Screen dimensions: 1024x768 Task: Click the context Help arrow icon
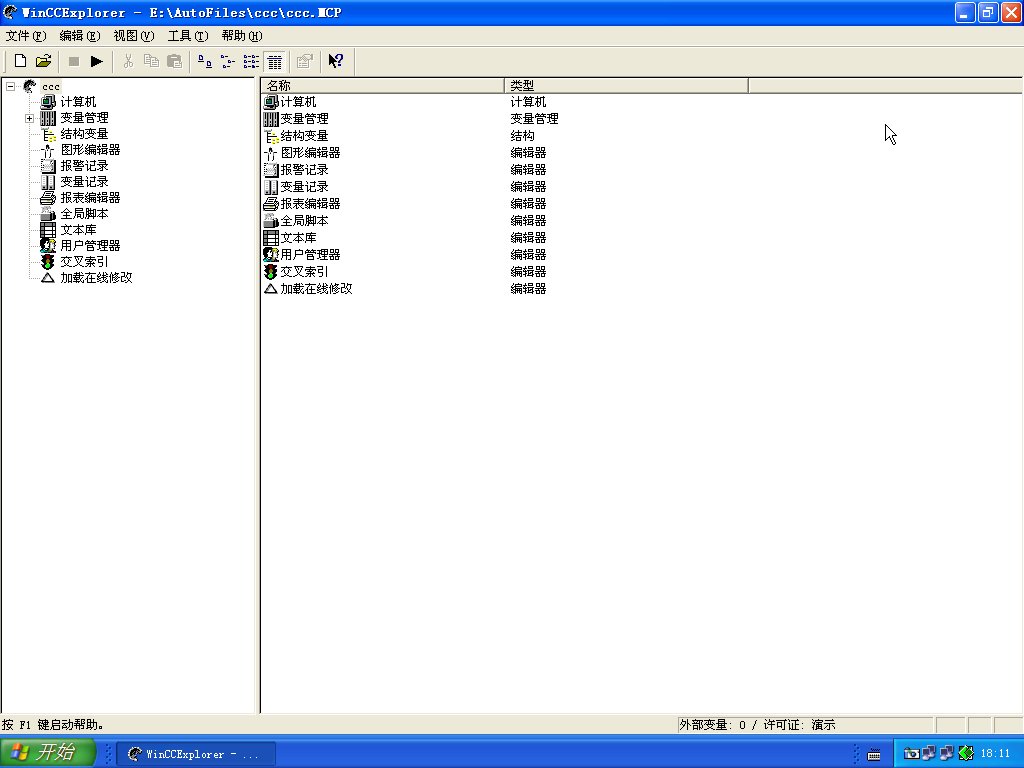pos(336,61)
